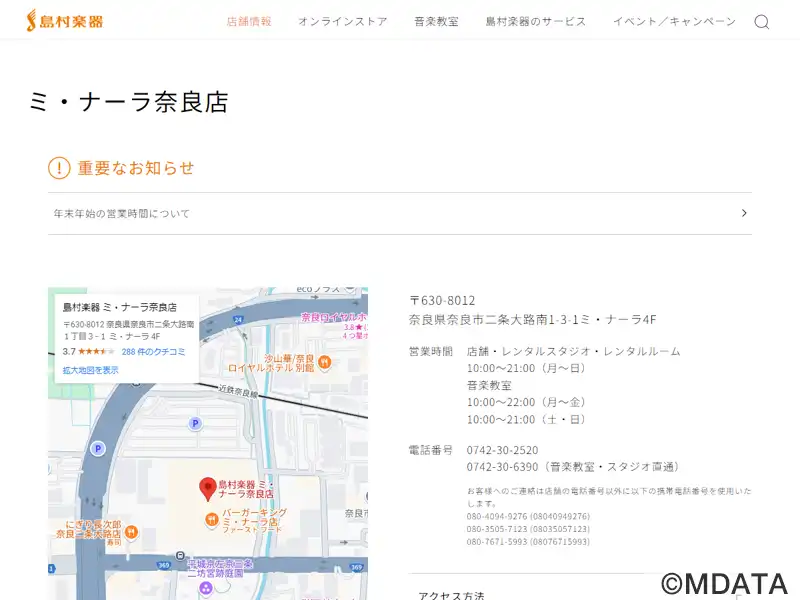Screen dimensions: 800x600
Task: Click 10:00〜21:00（月〜日） hours text
Action: pyautogui.click(x=526, y=368)
